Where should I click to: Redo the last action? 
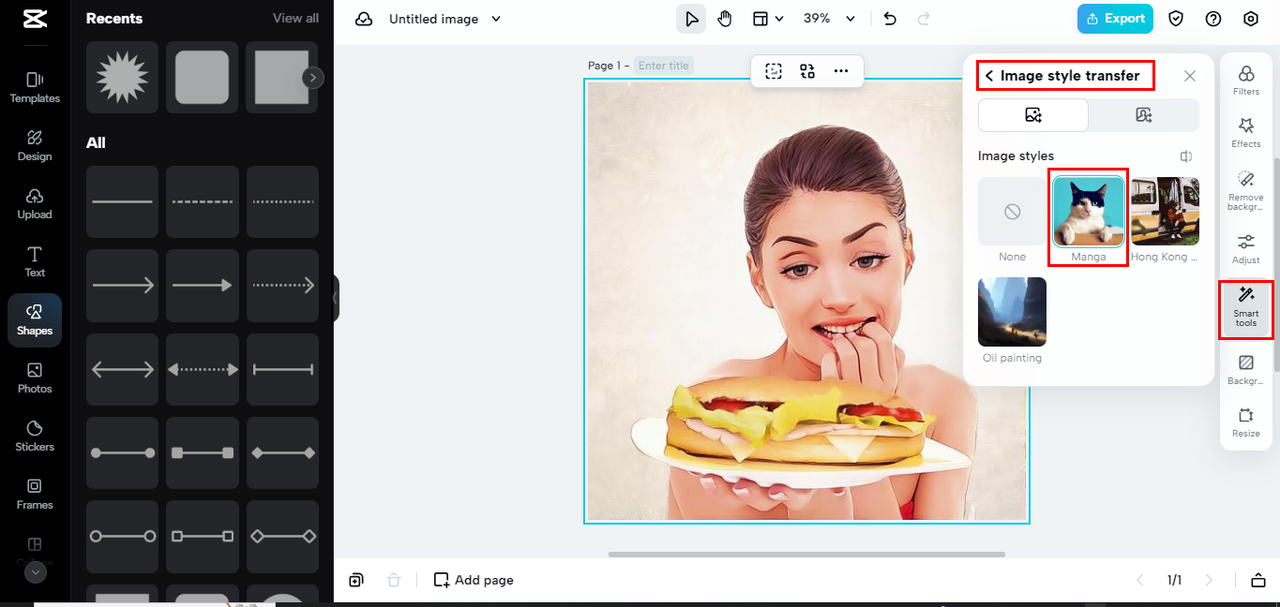(x=923, y=19)
